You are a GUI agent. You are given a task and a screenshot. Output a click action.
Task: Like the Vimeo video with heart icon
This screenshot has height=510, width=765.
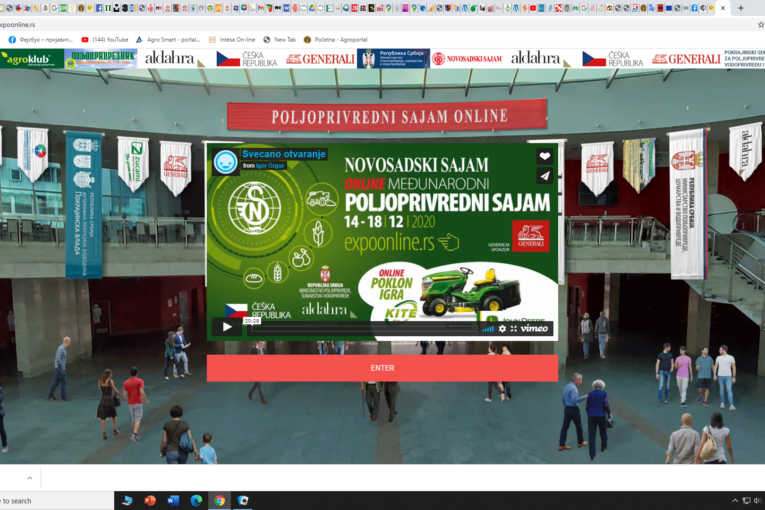coord(544,156)
